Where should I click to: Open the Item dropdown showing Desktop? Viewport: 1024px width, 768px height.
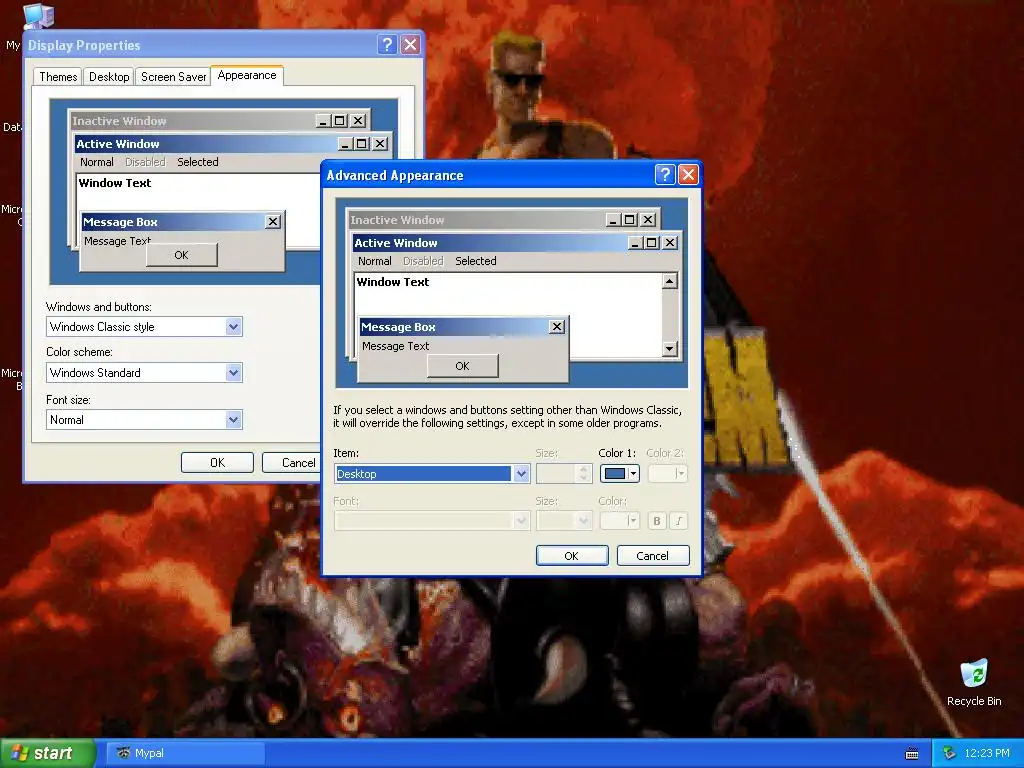(521, 473)
